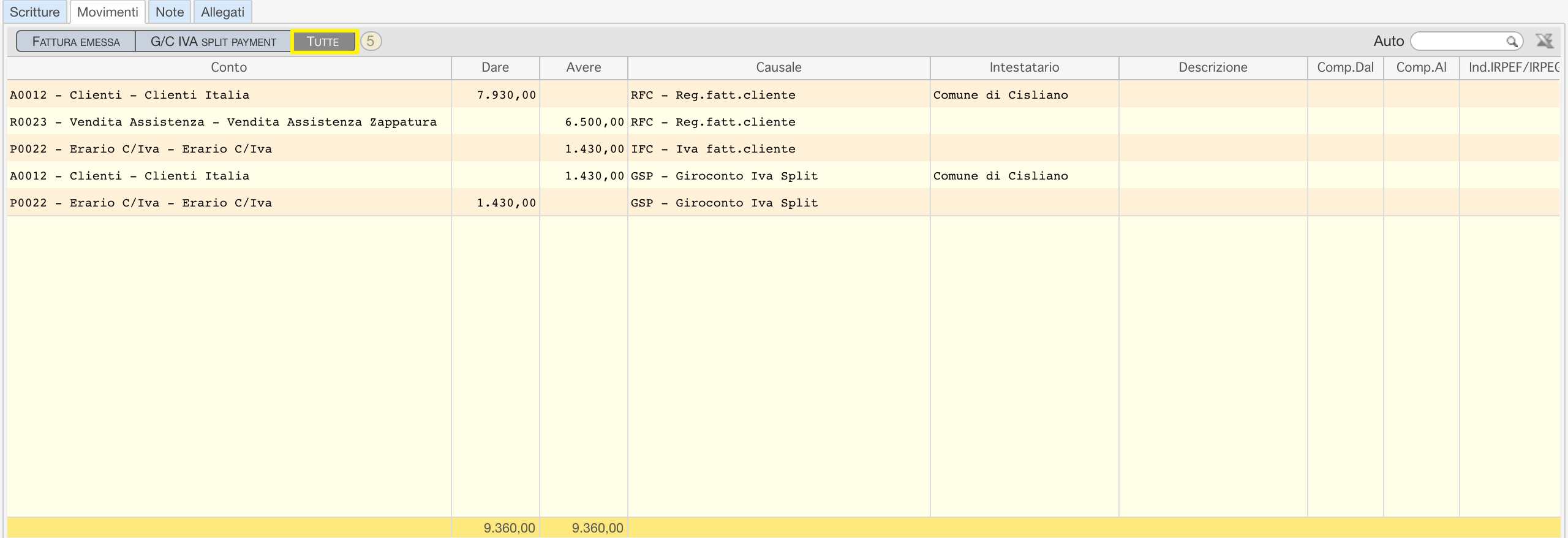The width and height of the screenshot is (1568, 538).
Task: Select the G/C IVA split payment filter
Action: 213,42
